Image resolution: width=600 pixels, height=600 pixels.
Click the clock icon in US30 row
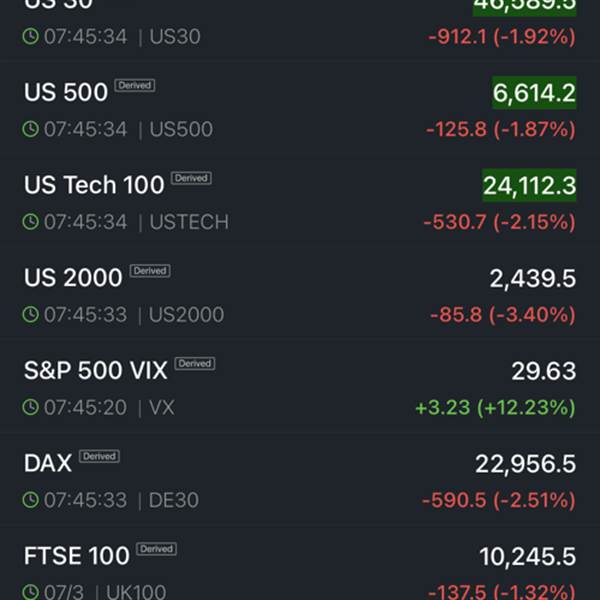click(x=31, y=37)
